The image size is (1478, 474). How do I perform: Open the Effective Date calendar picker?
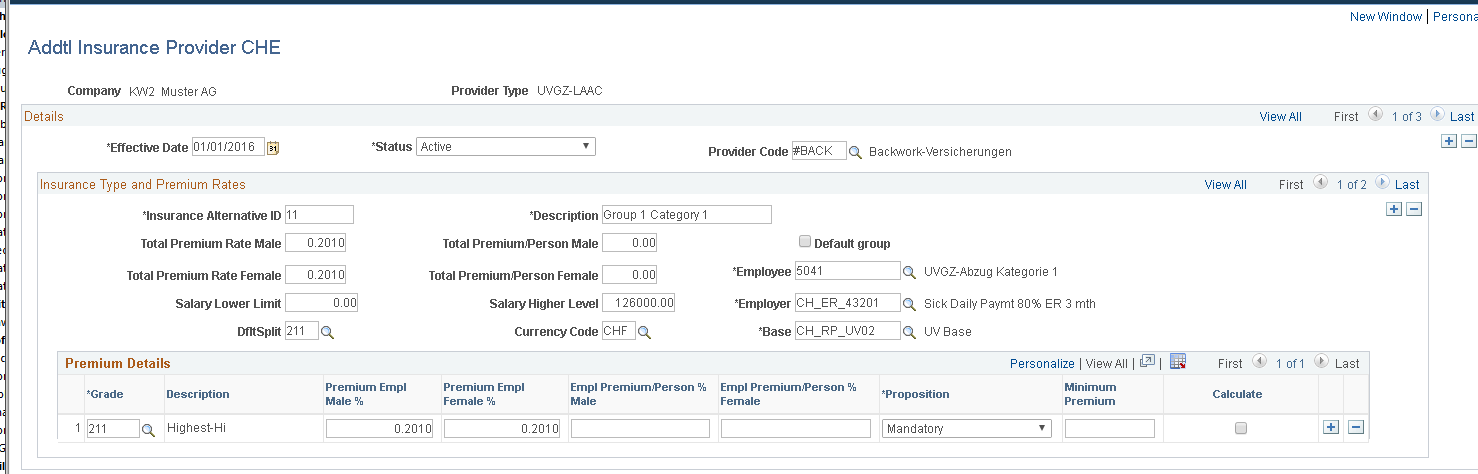pyautogui.click(x=273, y=148)
